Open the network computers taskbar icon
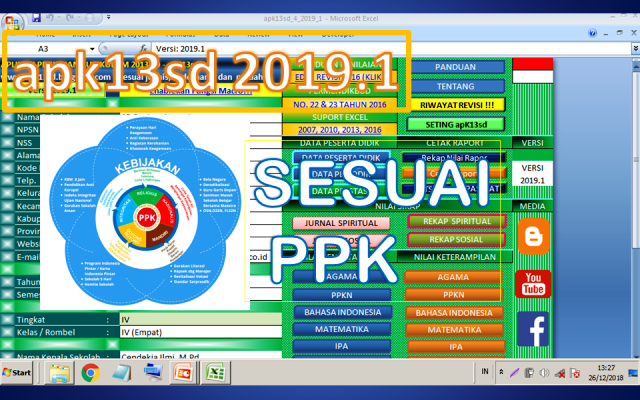 [x=153, y=373]
